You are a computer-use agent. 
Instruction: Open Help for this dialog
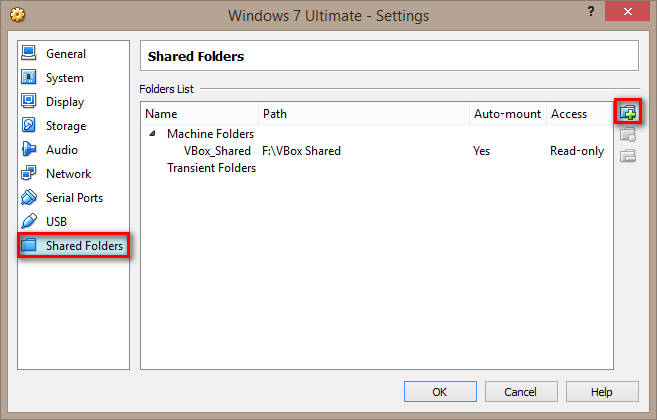(x=602, y=391)
